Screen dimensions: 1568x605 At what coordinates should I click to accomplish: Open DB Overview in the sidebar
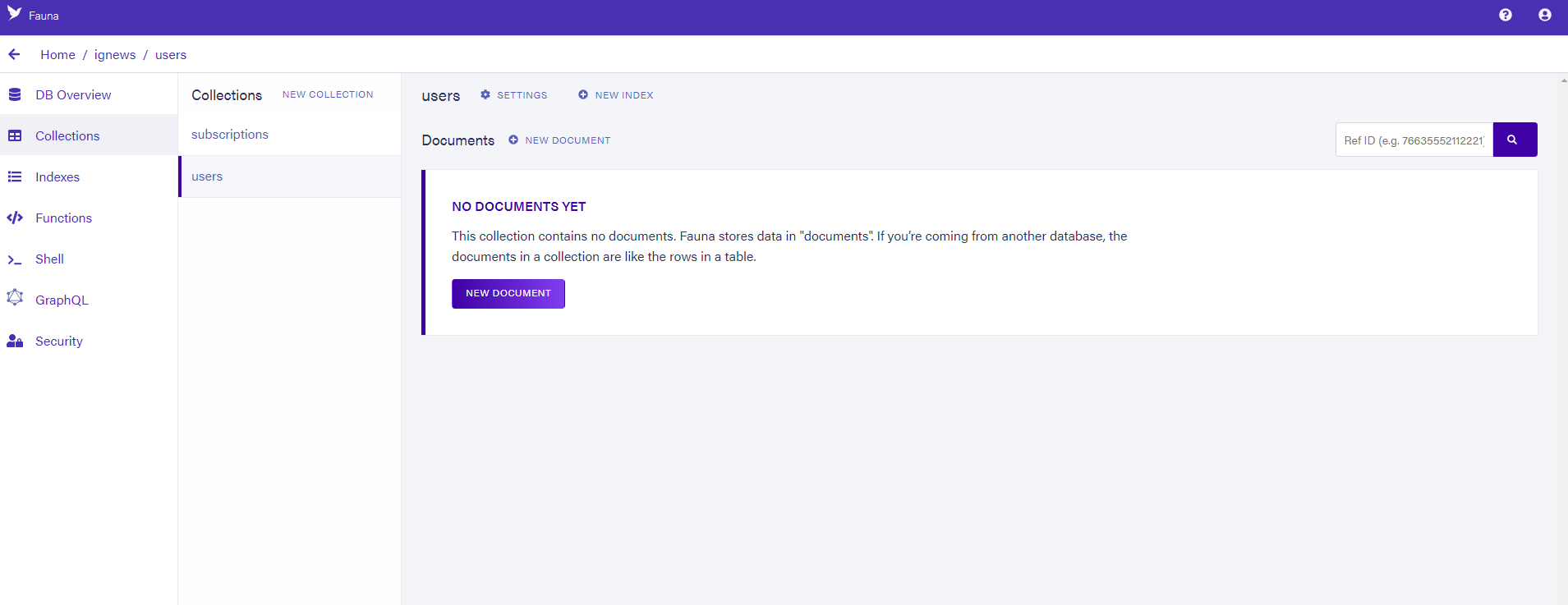click(x=89, y=94)
